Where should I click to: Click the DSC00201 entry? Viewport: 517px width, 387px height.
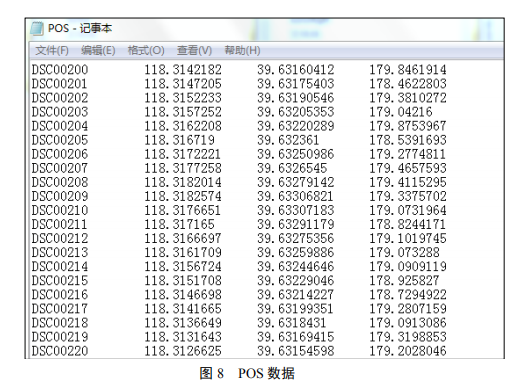[x=59, y=84]
